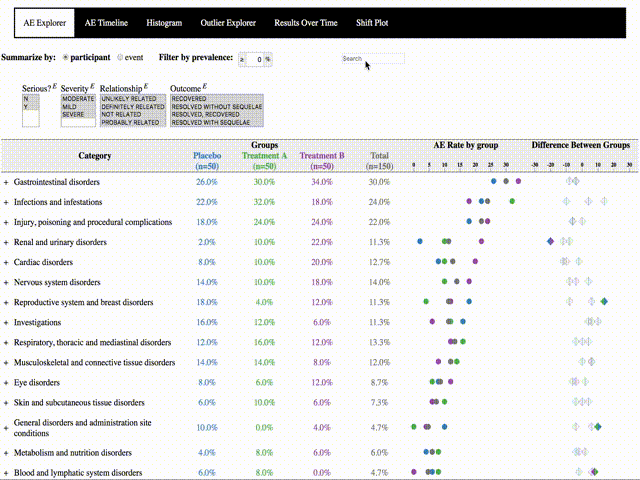This screenshot has width=640, height=480.
Task: Select MILD in Severity filter
Action: click(78, 107)
